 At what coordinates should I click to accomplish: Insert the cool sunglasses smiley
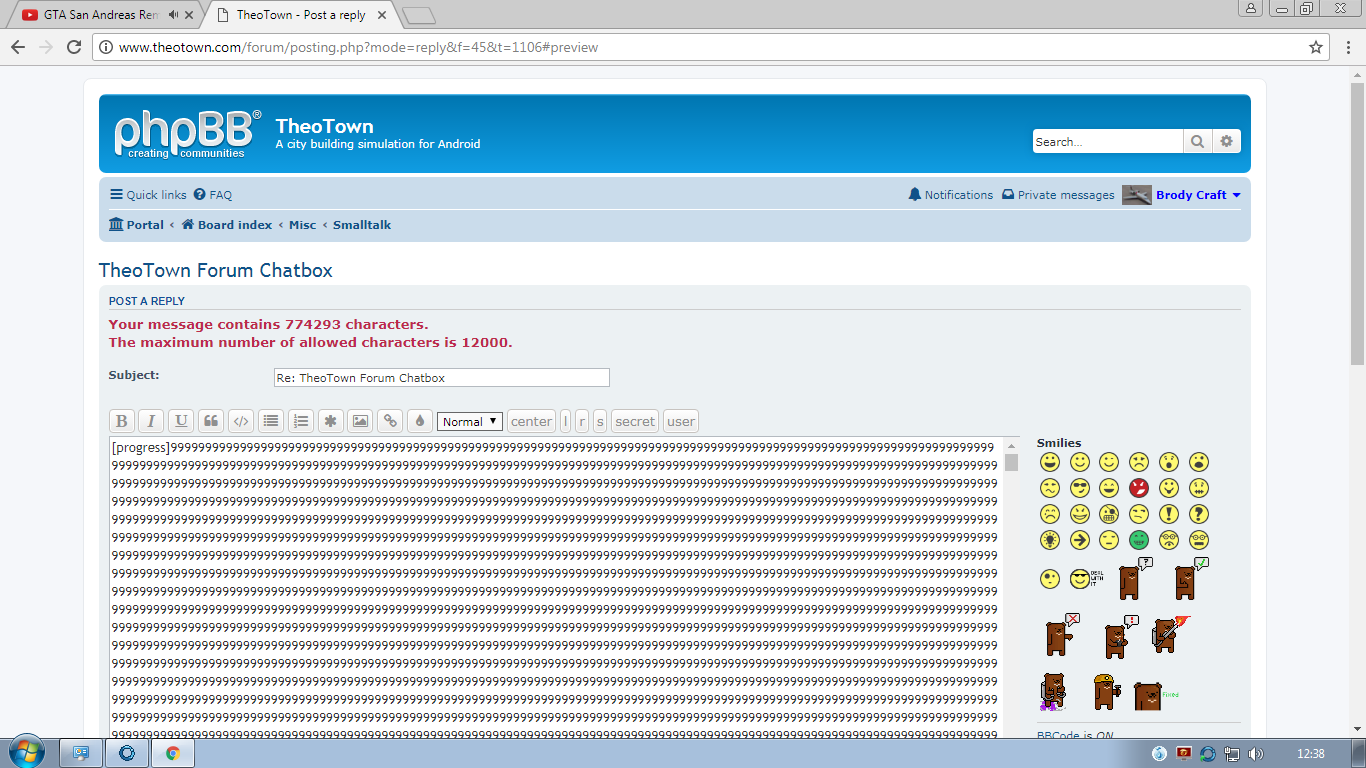[x=1079, y=488]
